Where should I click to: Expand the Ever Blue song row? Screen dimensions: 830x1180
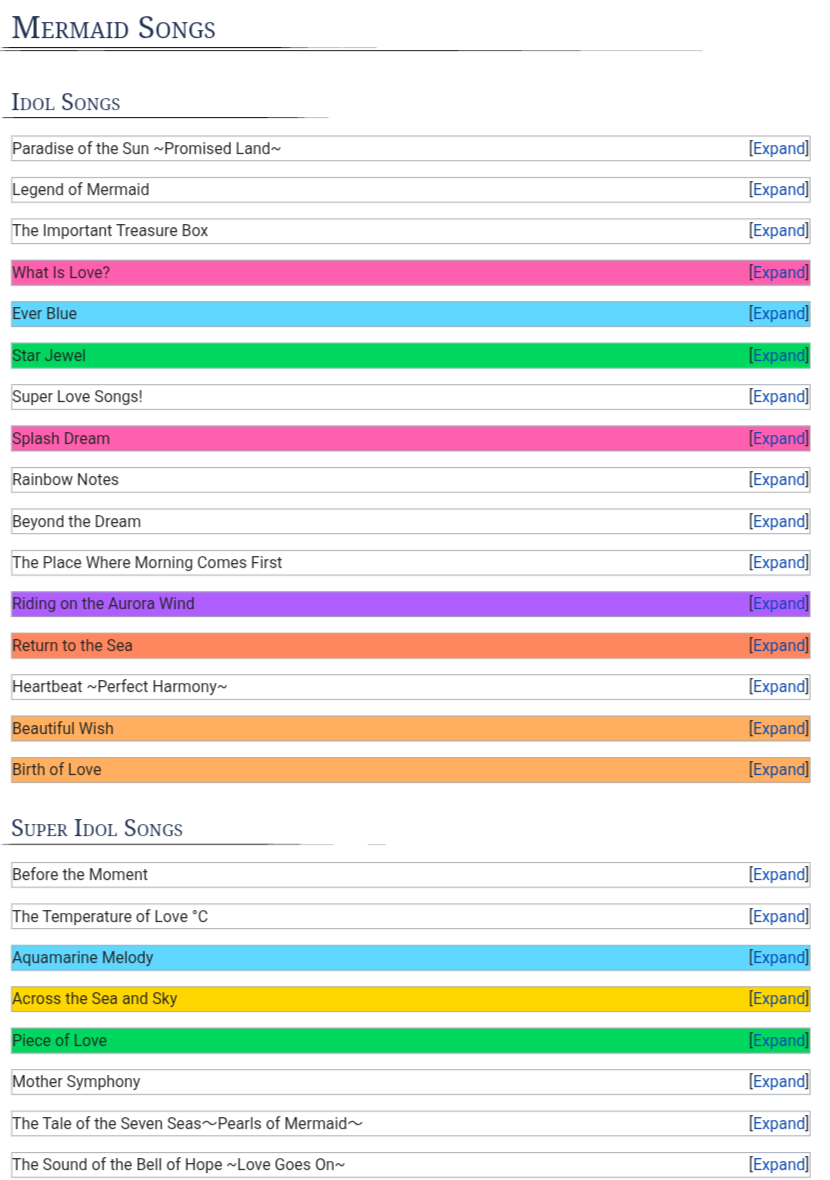pyautogui.click(x=779, y=314)
